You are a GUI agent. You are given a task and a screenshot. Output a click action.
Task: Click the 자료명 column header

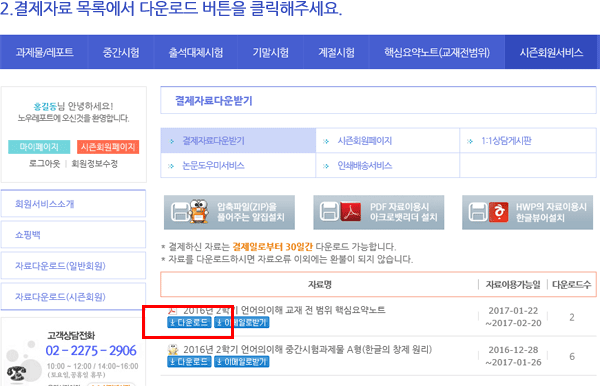pyautogui.click(x=320, y=284)
